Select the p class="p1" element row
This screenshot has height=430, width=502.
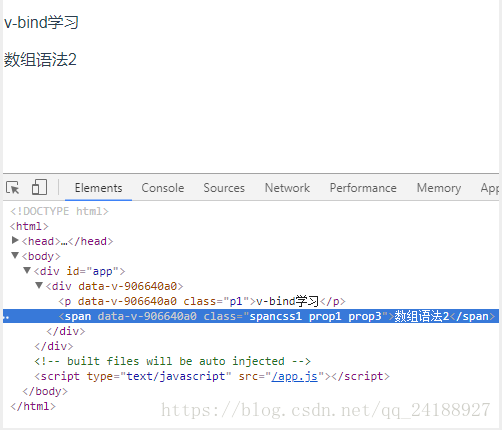[x=202, y=301]
